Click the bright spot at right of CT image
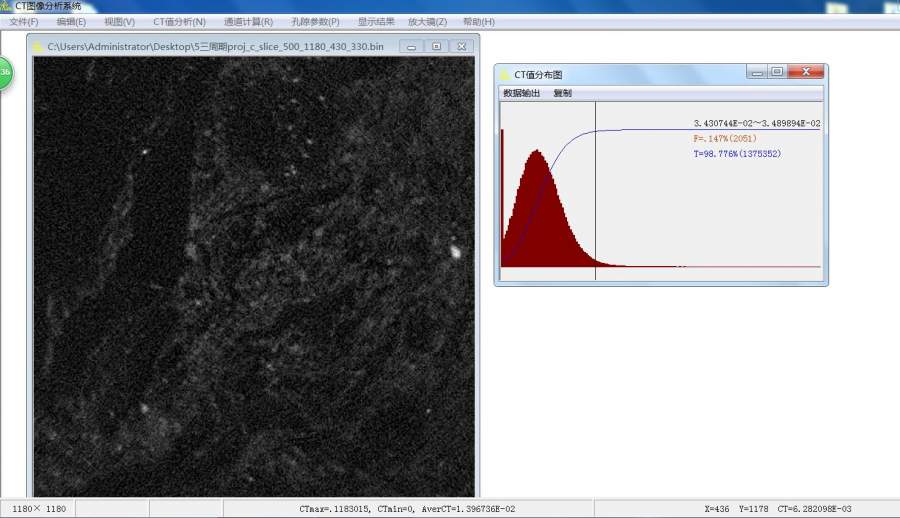The image size is (900, 518). tap(456, 252)
